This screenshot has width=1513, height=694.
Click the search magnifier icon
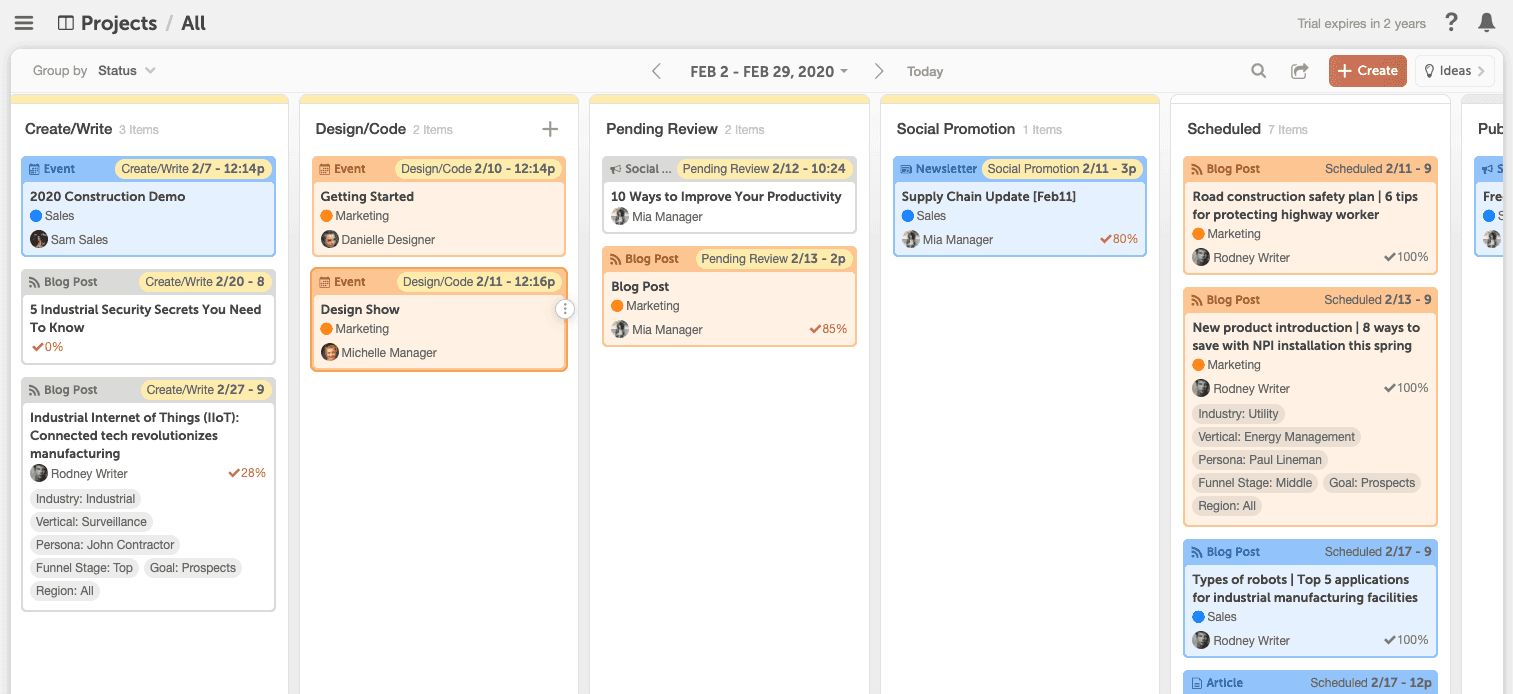[1259, 71]
